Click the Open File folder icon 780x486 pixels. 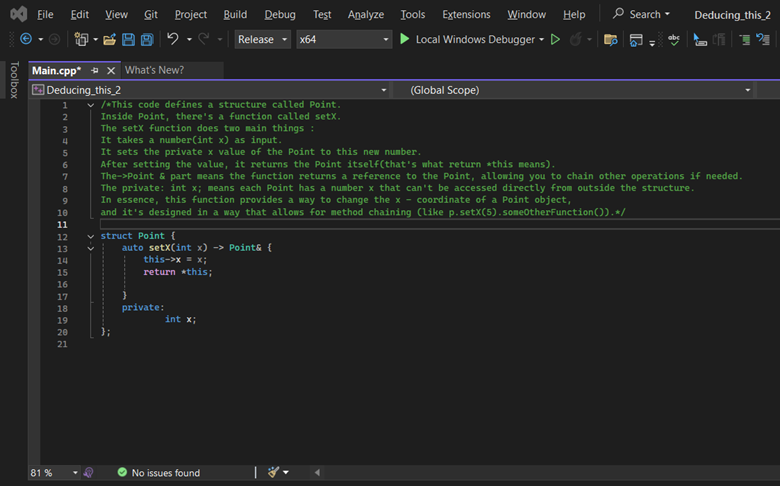[x=109, y=39]
